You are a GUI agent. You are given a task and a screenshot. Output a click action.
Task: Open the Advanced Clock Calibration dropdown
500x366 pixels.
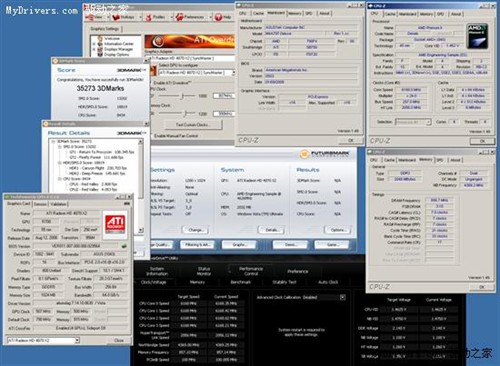pyautogui.click(x=342, y=297)
